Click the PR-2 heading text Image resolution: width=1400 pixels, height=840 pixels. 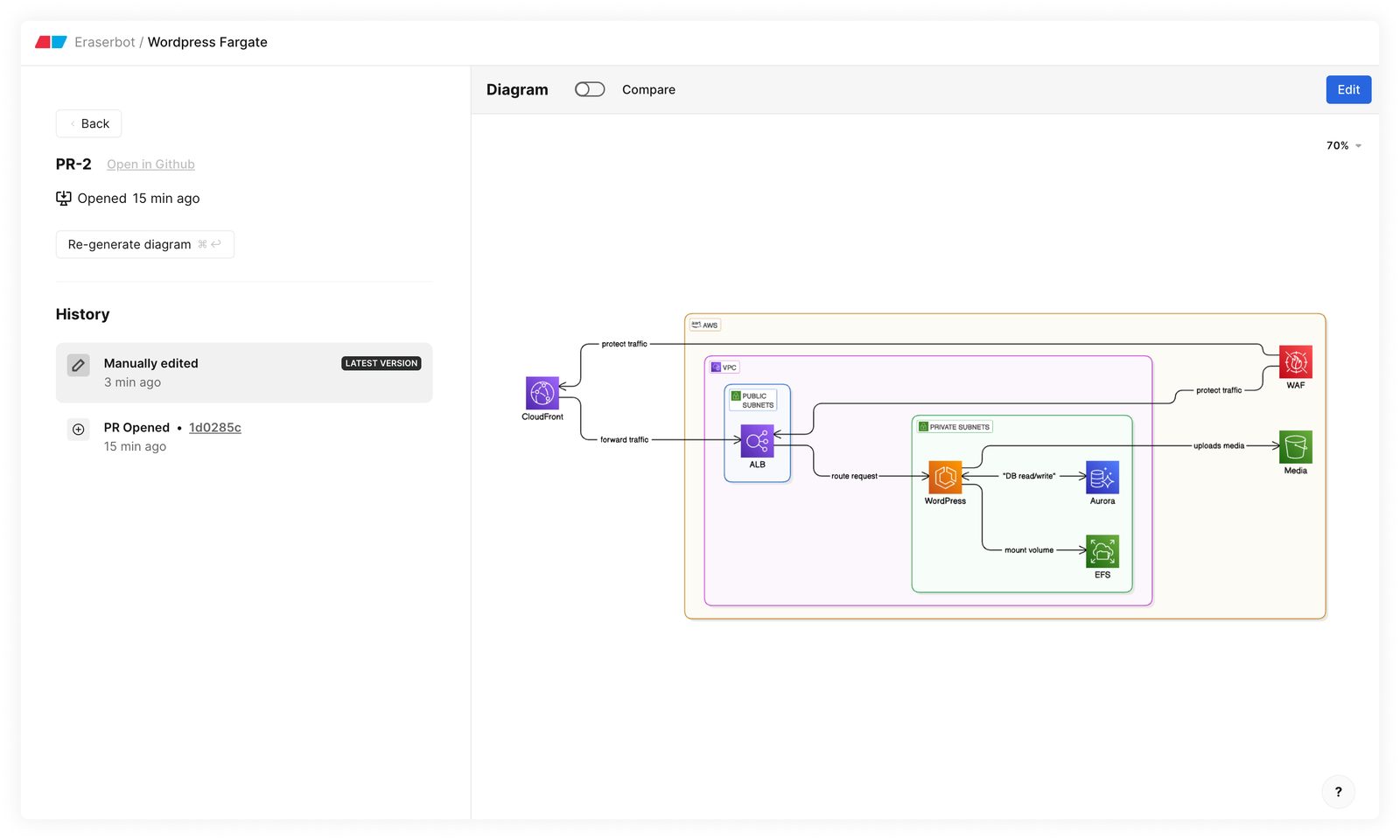[73, 164]
